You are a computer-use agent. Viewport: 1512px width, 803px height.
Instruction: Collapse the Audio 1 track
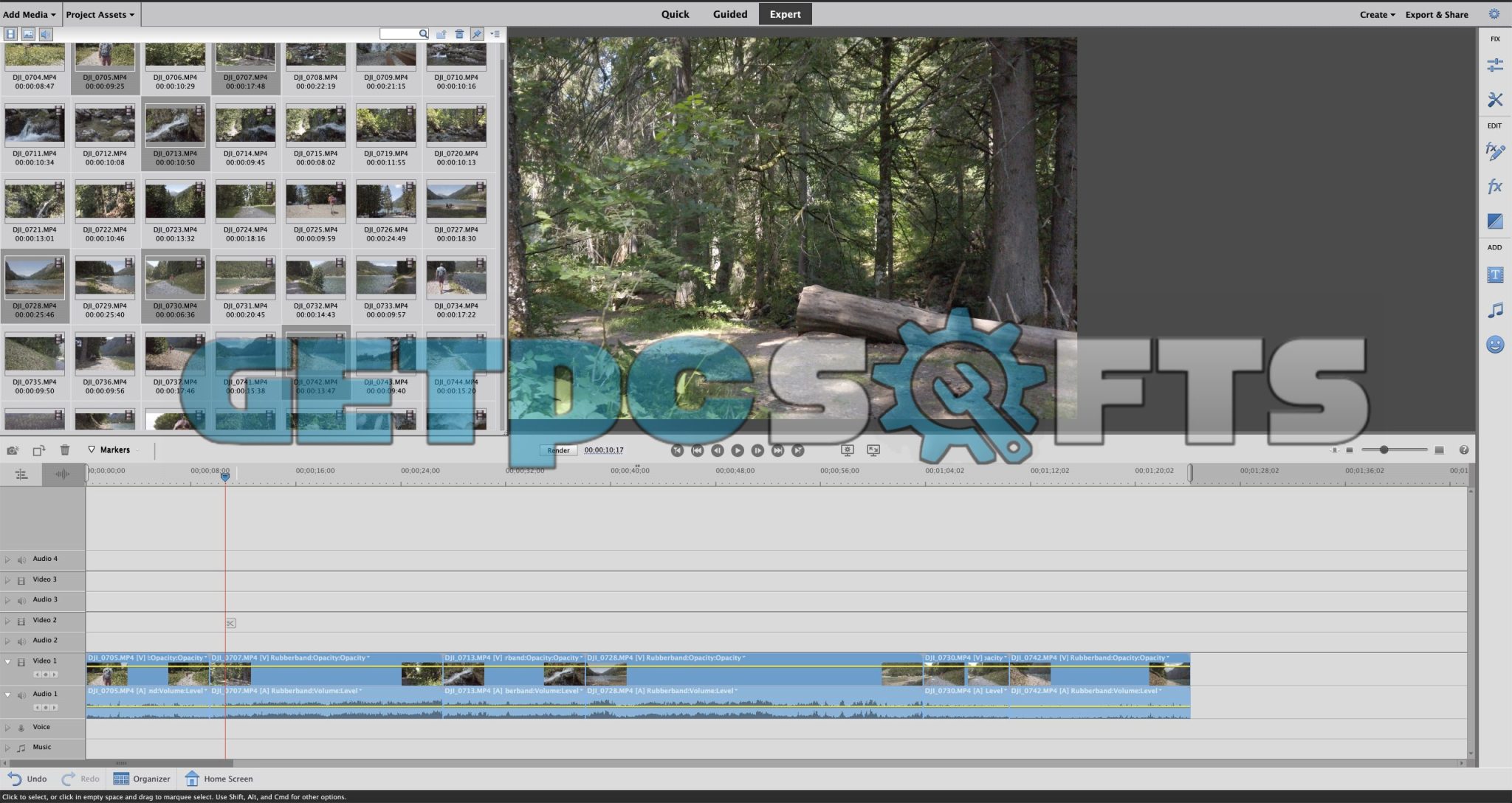click(x=7, y=695)
